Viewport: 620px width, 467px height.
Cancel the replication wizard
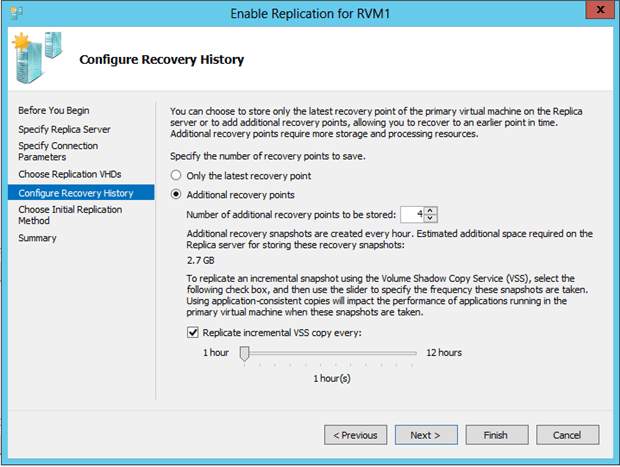(567, 435)
